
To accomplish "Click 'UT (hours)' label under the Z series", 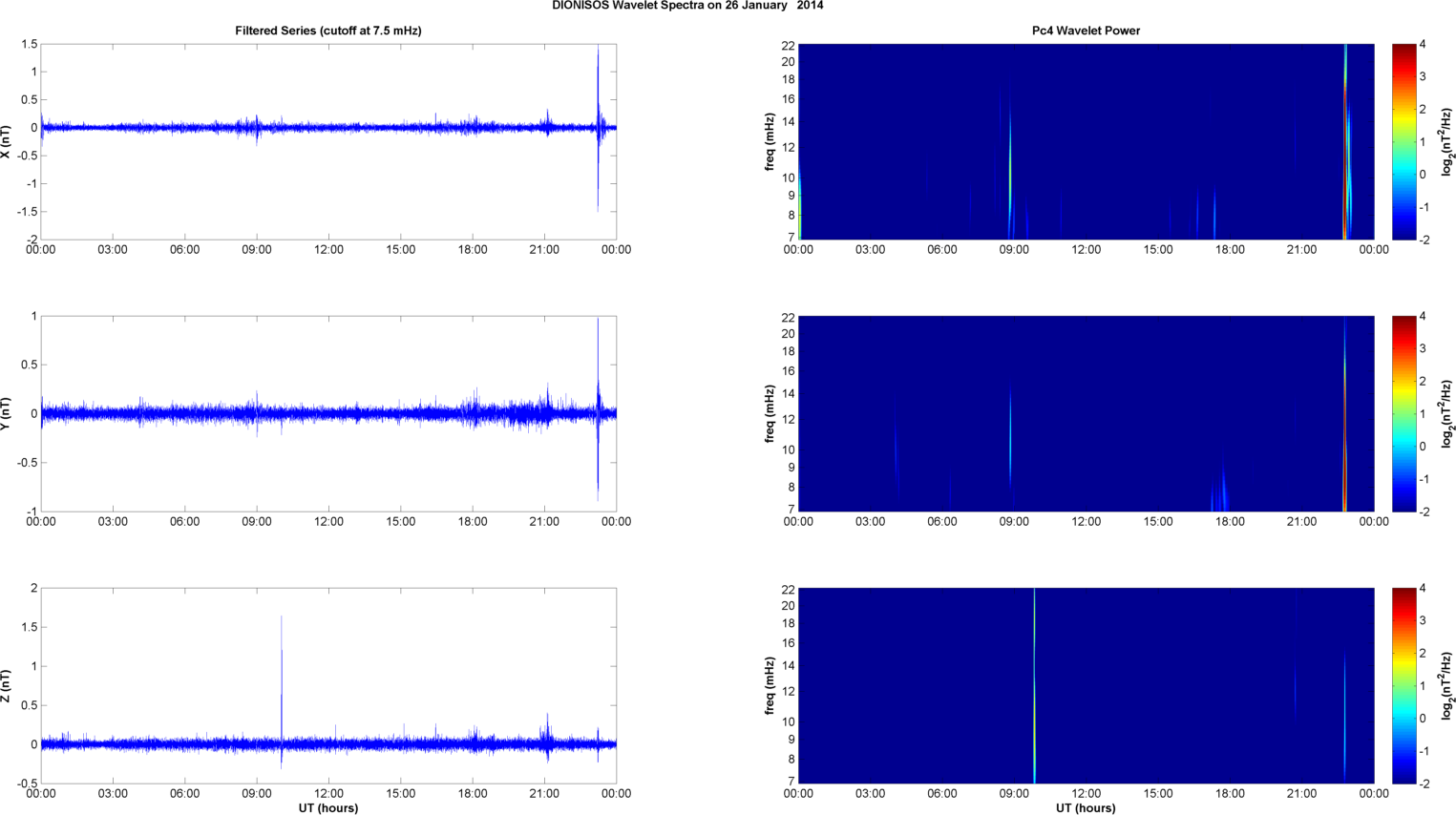I will pos(328,808).
